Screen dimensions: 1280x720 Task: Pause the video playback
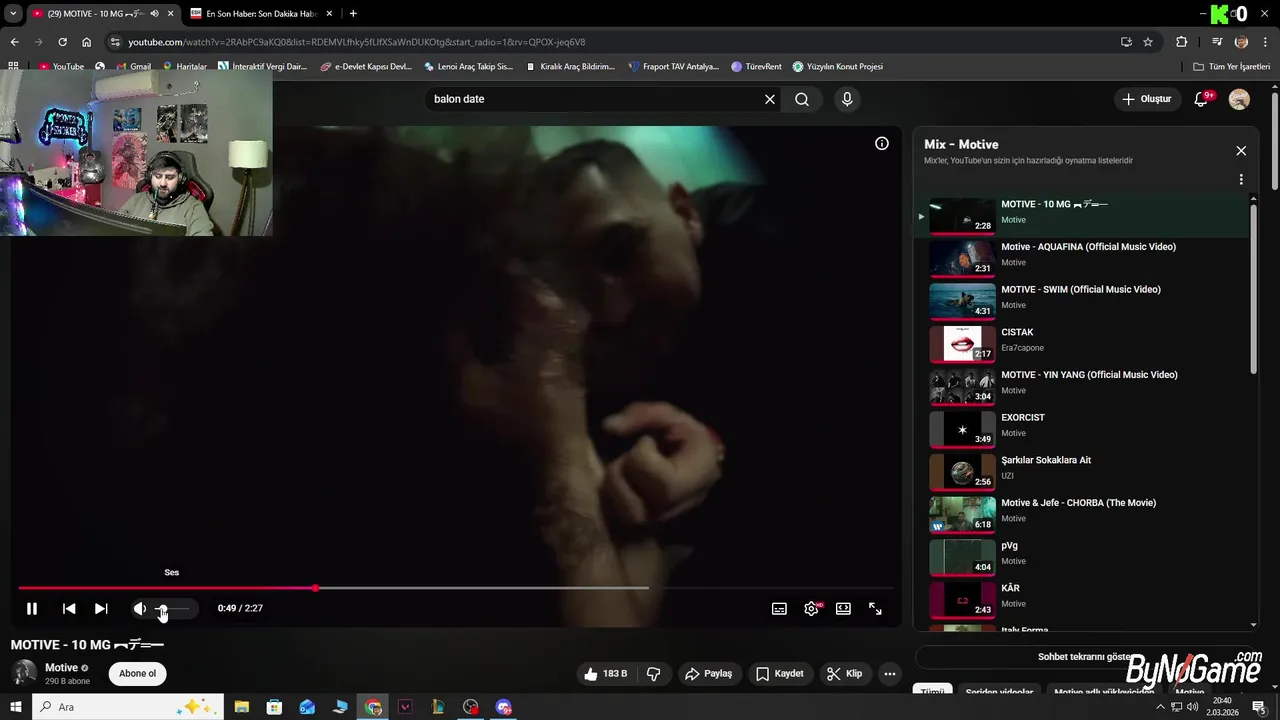(32, 608)
